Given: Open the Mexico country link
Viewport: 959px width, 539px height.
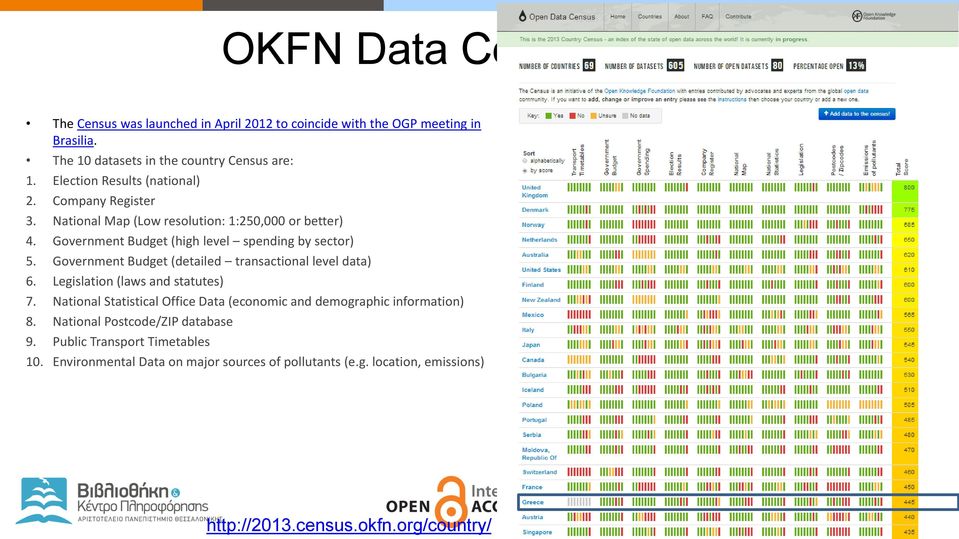Looking at the screenshot, I should click(533, 314).
